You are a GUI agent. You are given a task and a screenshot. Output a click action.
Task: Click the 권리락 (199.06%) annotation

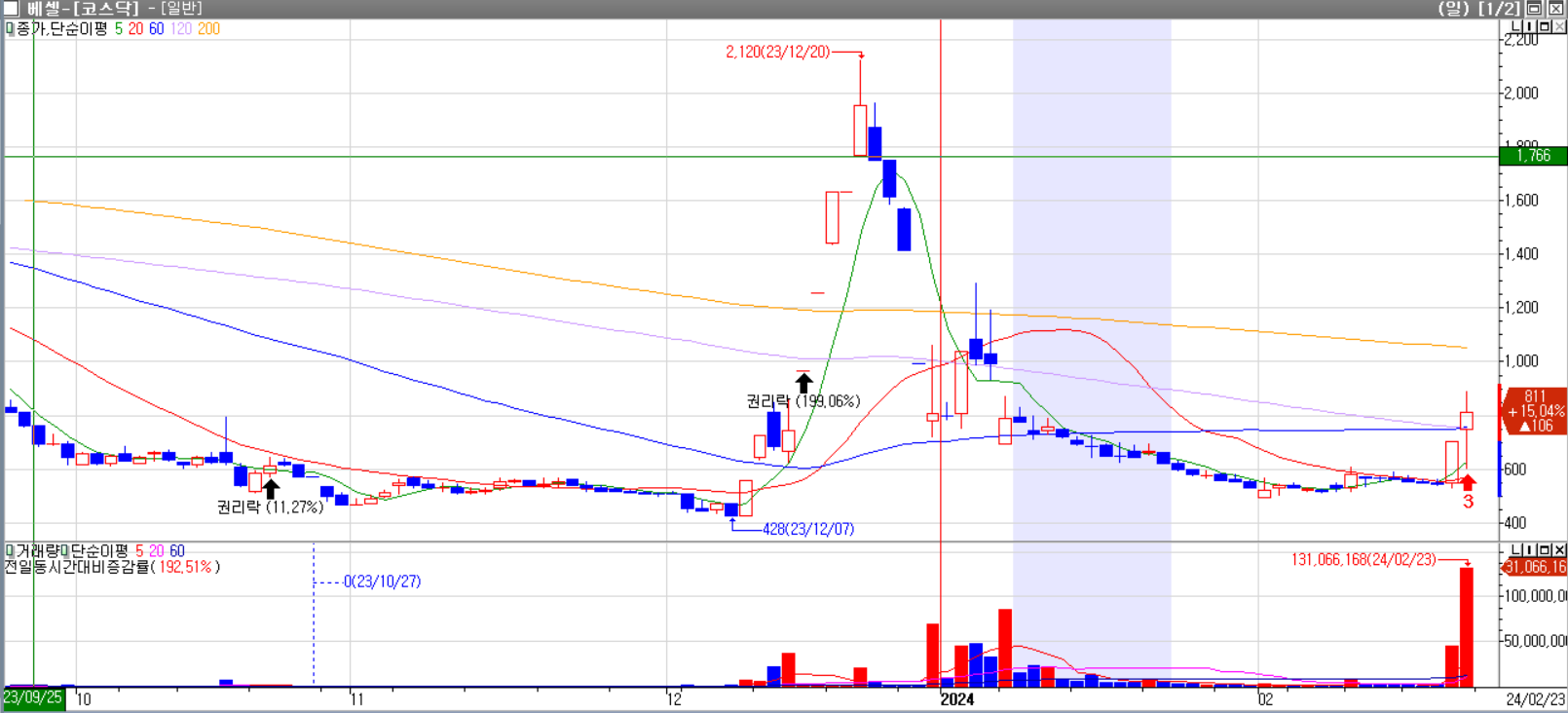tap(803, 401)
